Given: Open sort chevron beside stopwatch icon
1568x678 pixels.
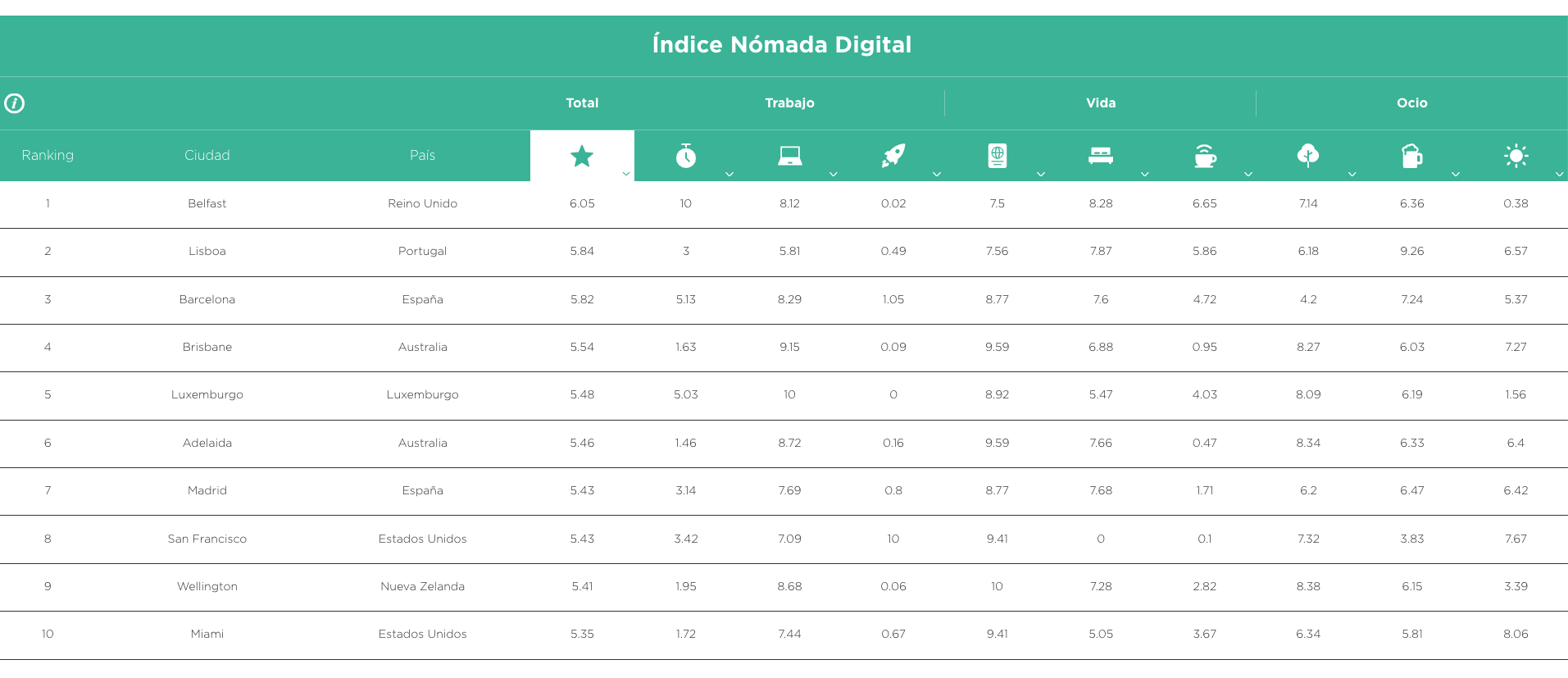Looking at the screenshot, I should (x=729, y=174).
